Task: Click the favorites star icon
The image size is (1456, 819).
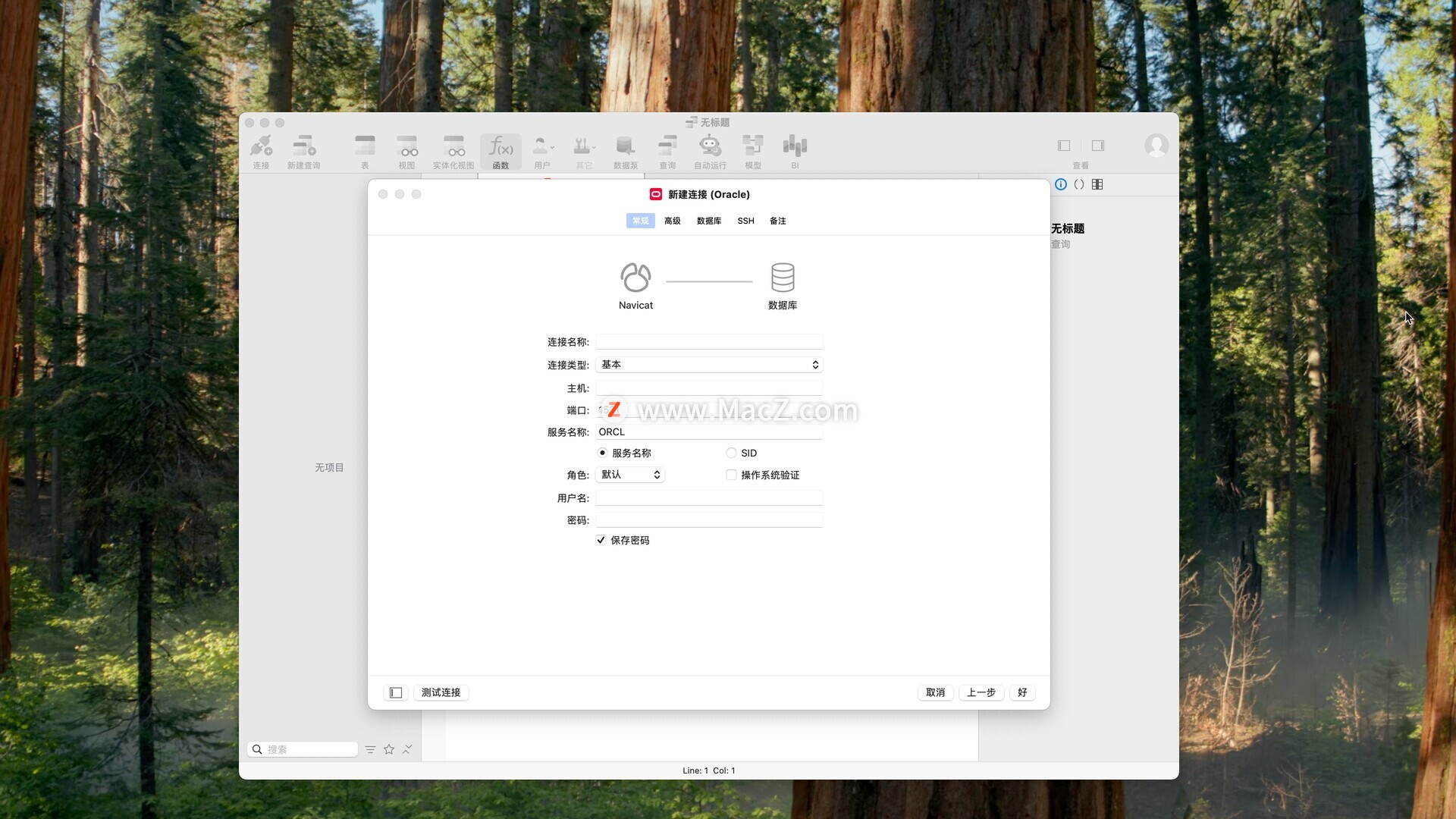Action: (389, 749)
